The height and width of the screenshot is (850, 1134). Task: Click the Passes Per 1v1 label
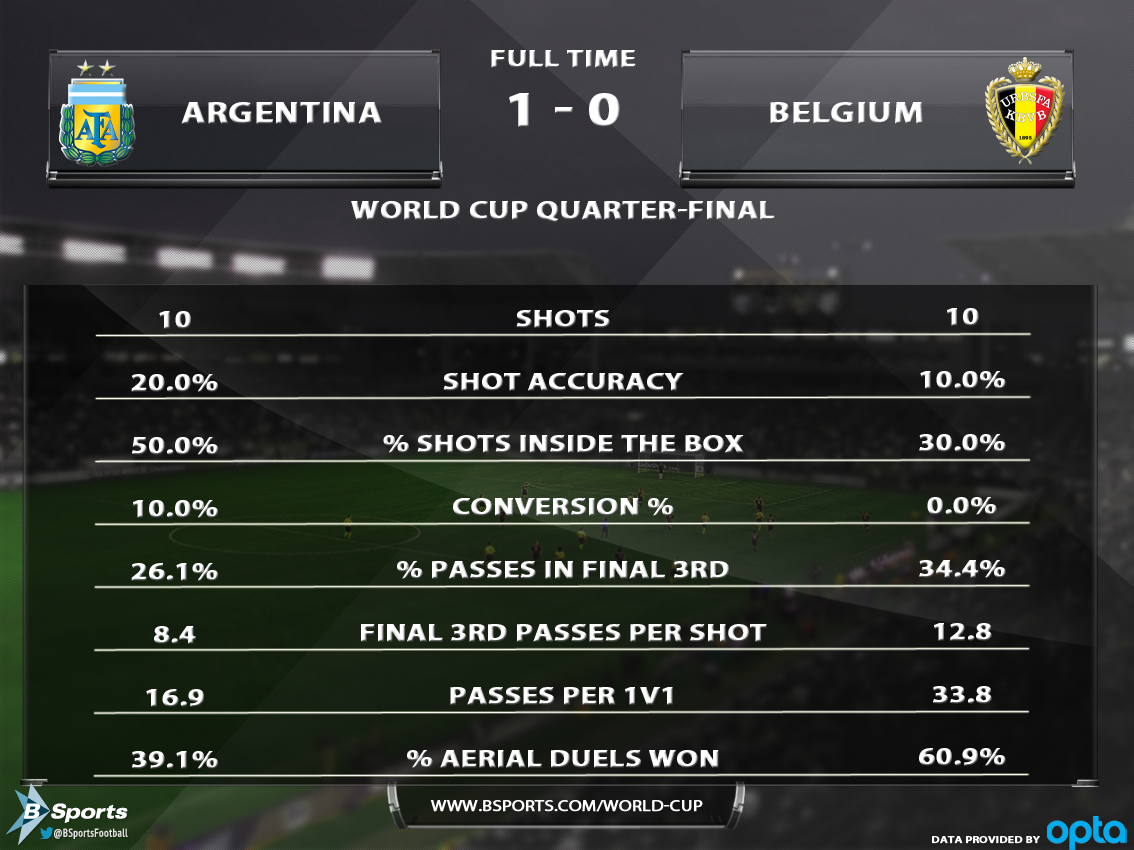[x=563, y=695]
